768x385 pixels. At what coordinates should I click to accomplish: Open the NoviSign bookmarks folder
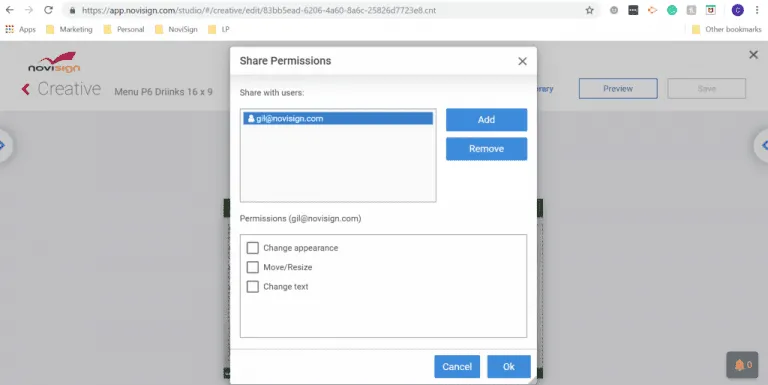(x=176, y=29)
